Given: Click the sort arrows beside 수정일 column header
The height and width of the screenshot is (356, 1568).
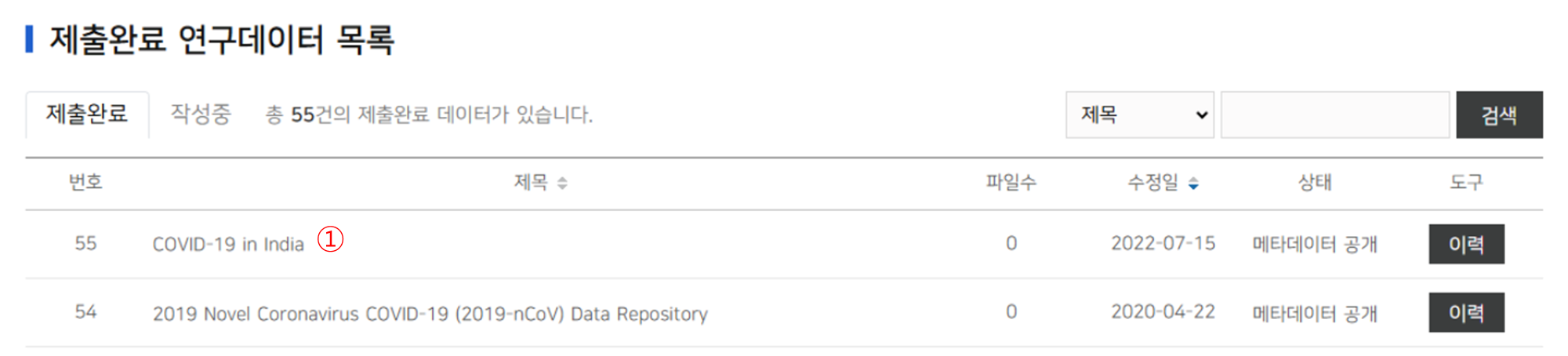Looking at the screenshot, I should point(1193,183).
